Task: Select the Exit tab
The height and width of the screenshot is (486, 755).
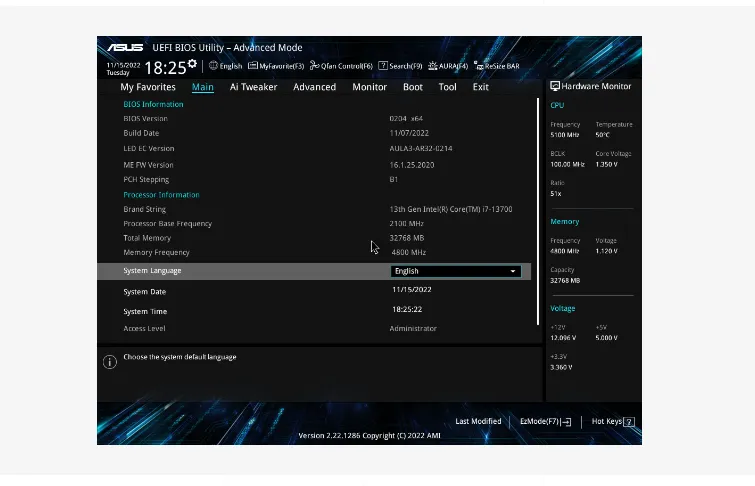Action: [481, 87]
